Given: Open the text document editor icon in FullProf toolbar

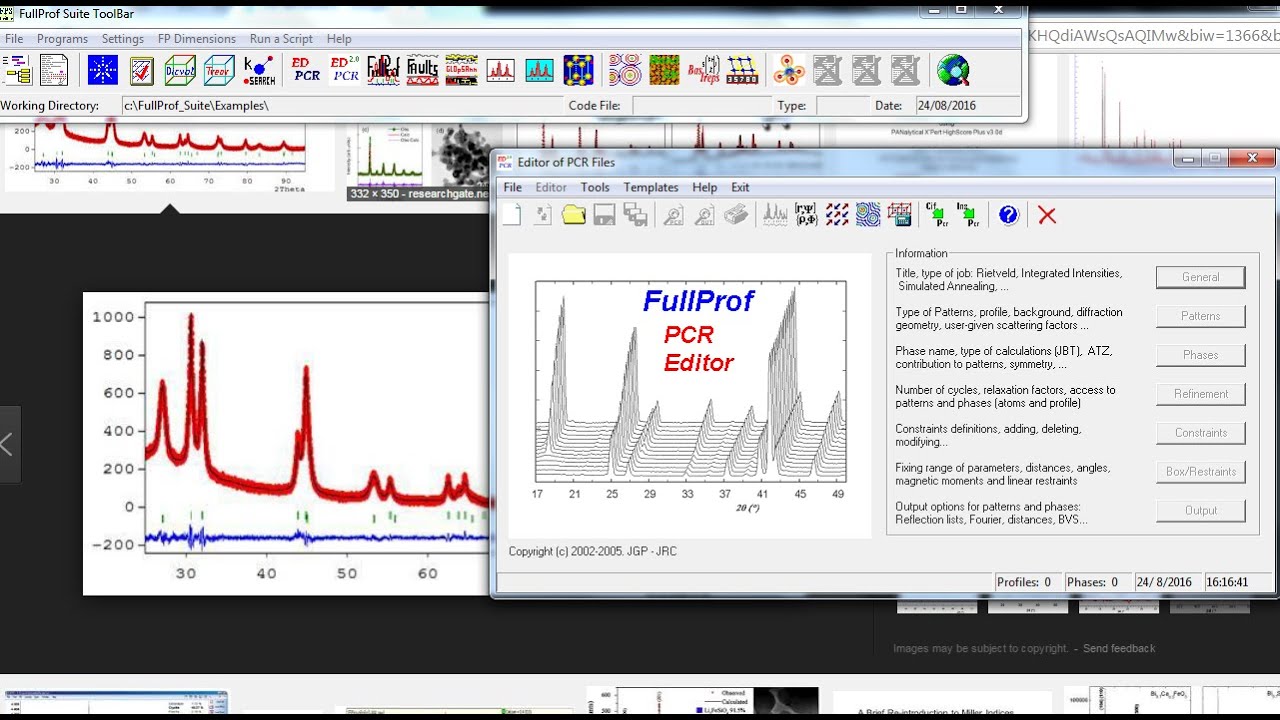Looking at the screenshot, I should click(x=54, y=70).
